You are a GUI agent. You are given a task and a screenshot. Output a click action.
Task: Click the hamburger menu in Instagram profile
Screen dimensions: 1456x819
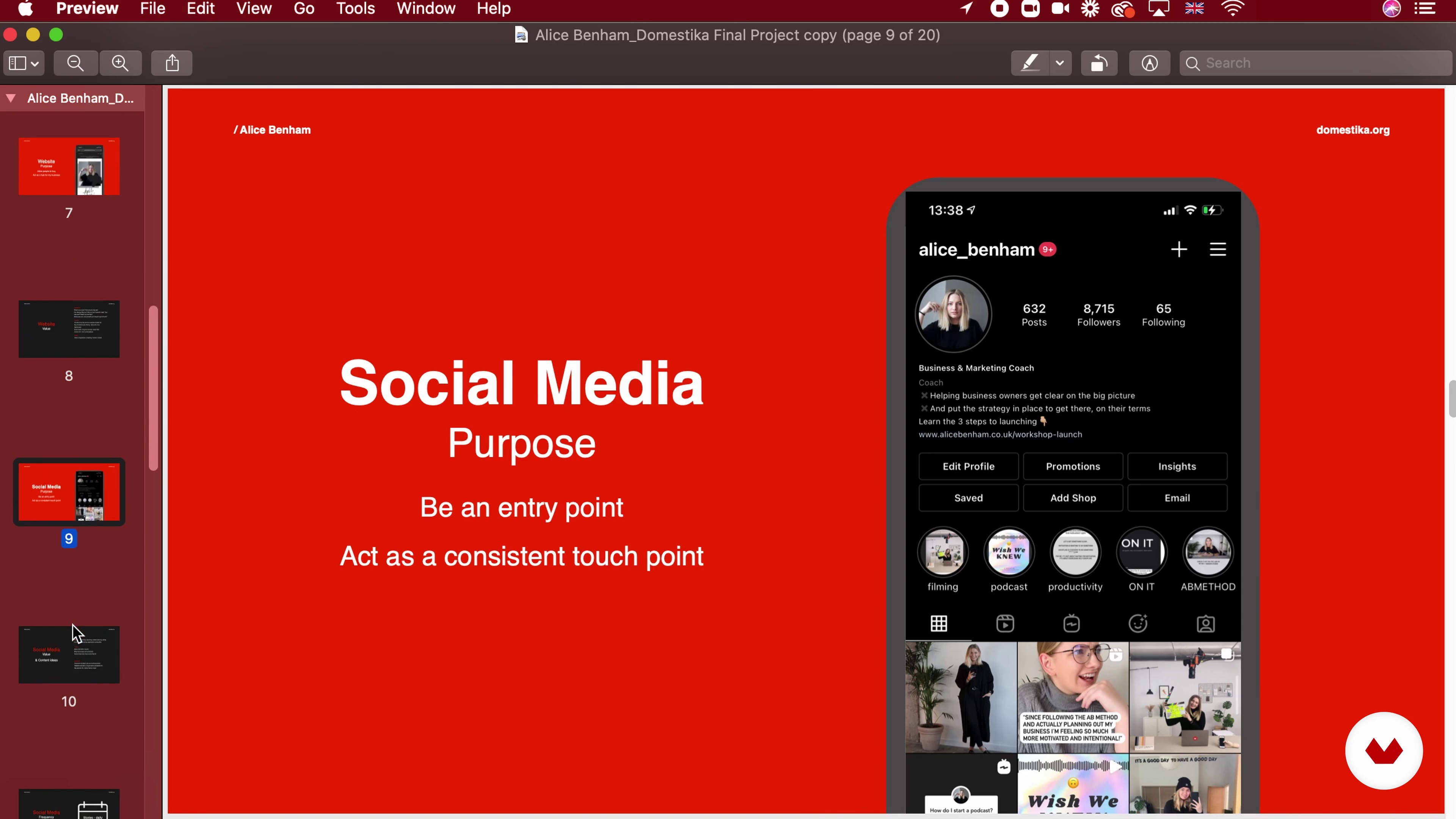point(1218,249)
